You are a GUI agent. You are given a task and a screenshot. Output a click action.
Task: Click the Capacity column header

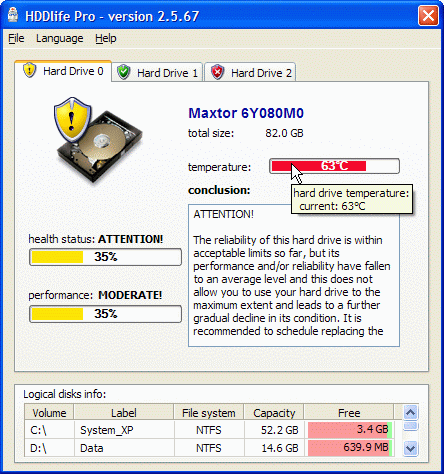click(274, 413)
